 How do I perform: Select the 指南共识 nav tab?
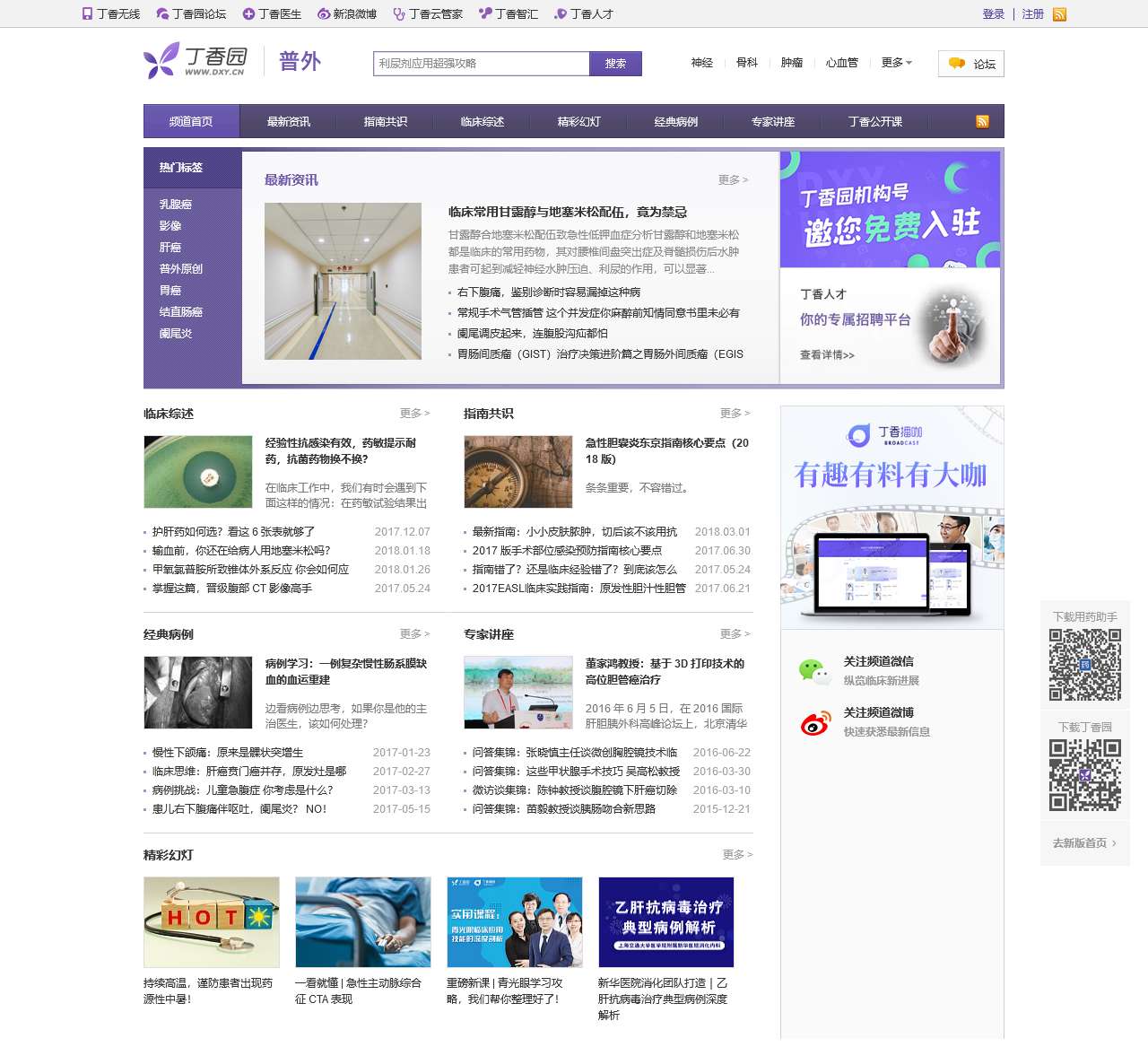pos(385,121)
